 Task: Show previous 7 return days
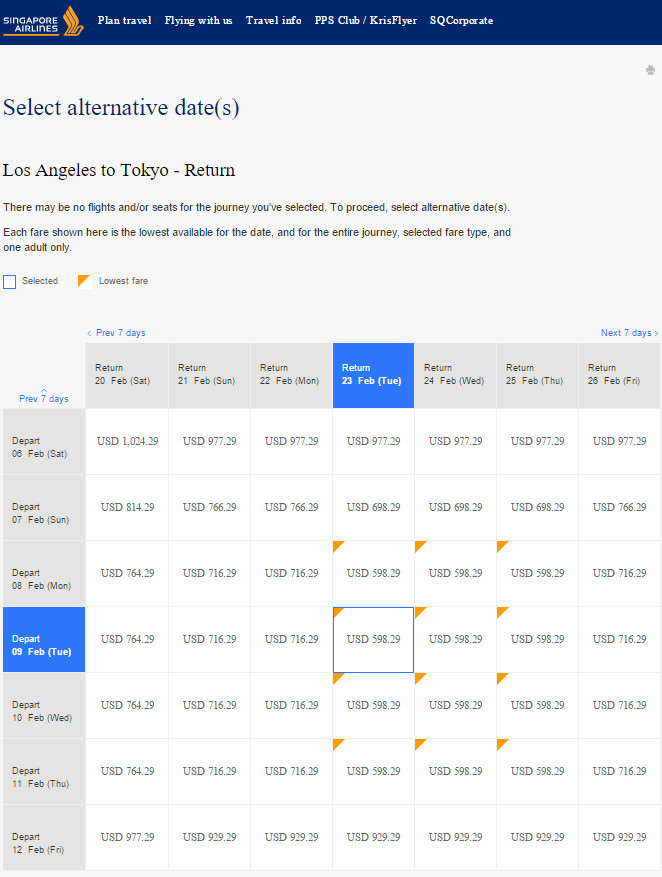[116, 333]
